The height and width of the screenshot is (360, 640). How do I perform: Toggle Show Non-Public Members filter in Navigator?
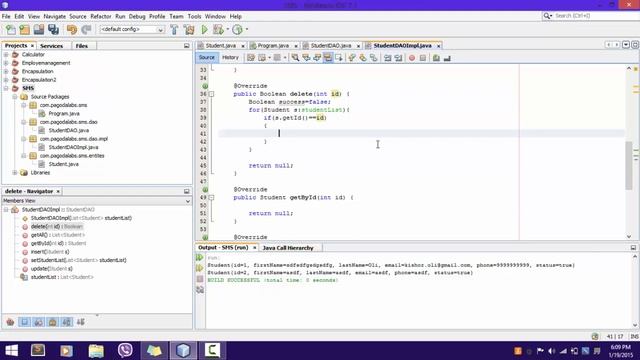pyautogui.click(x=53, y=322)
